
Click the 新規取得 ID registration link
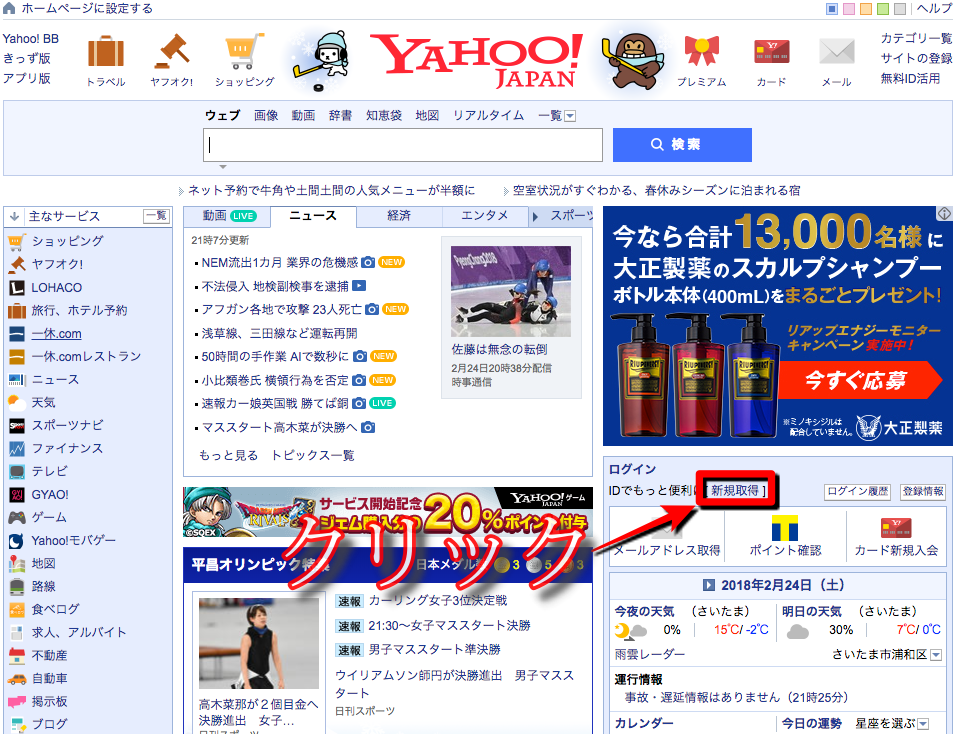(734, 490)
